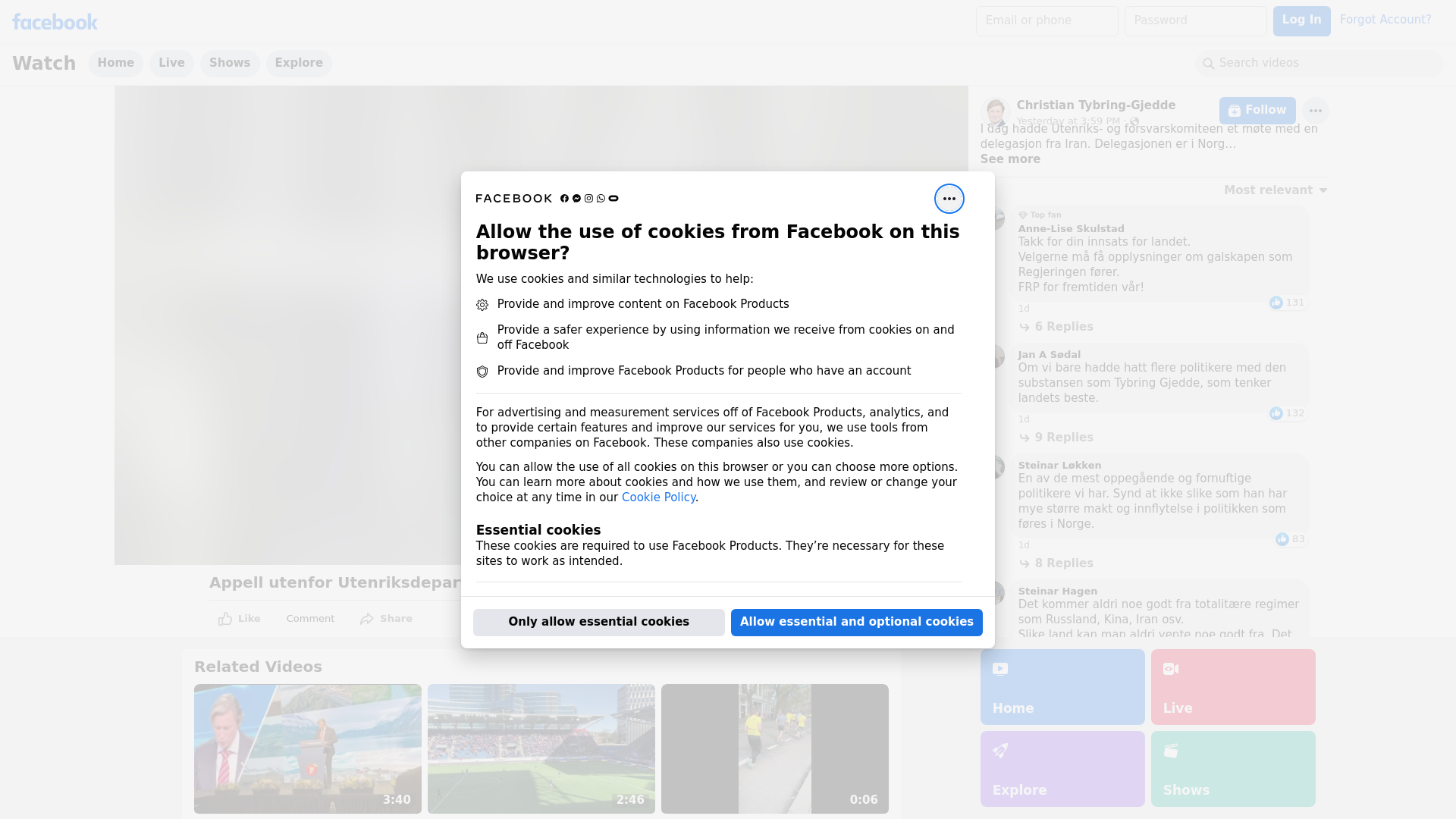This screenshot has width=1456, height=819.
Task: Expand 6 Replies under Anne-Lise Skulstad comment
Action: [x=1056, y=327]
